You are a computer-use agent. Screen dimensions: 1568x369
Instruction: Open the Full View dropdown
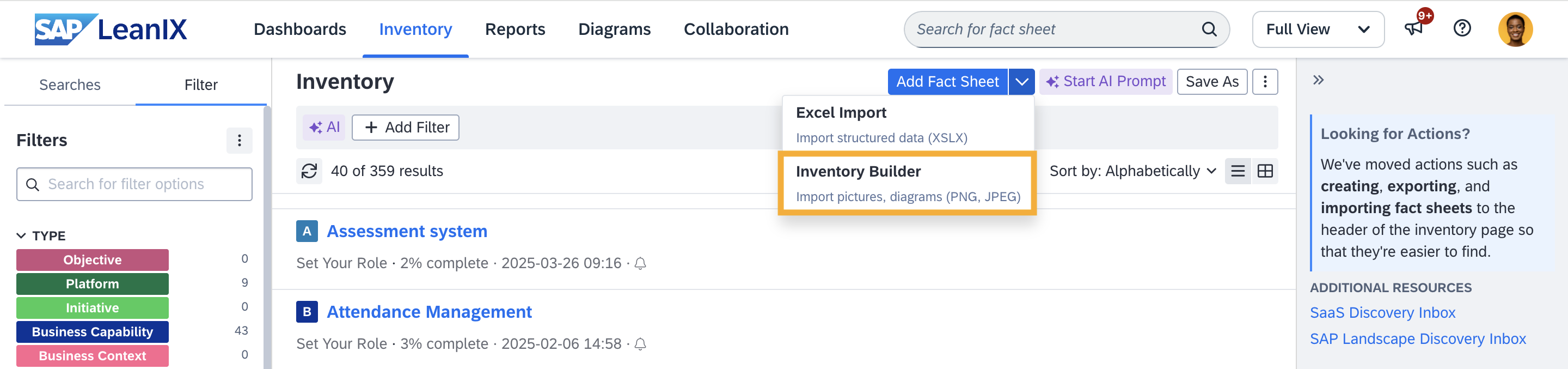1317,29
